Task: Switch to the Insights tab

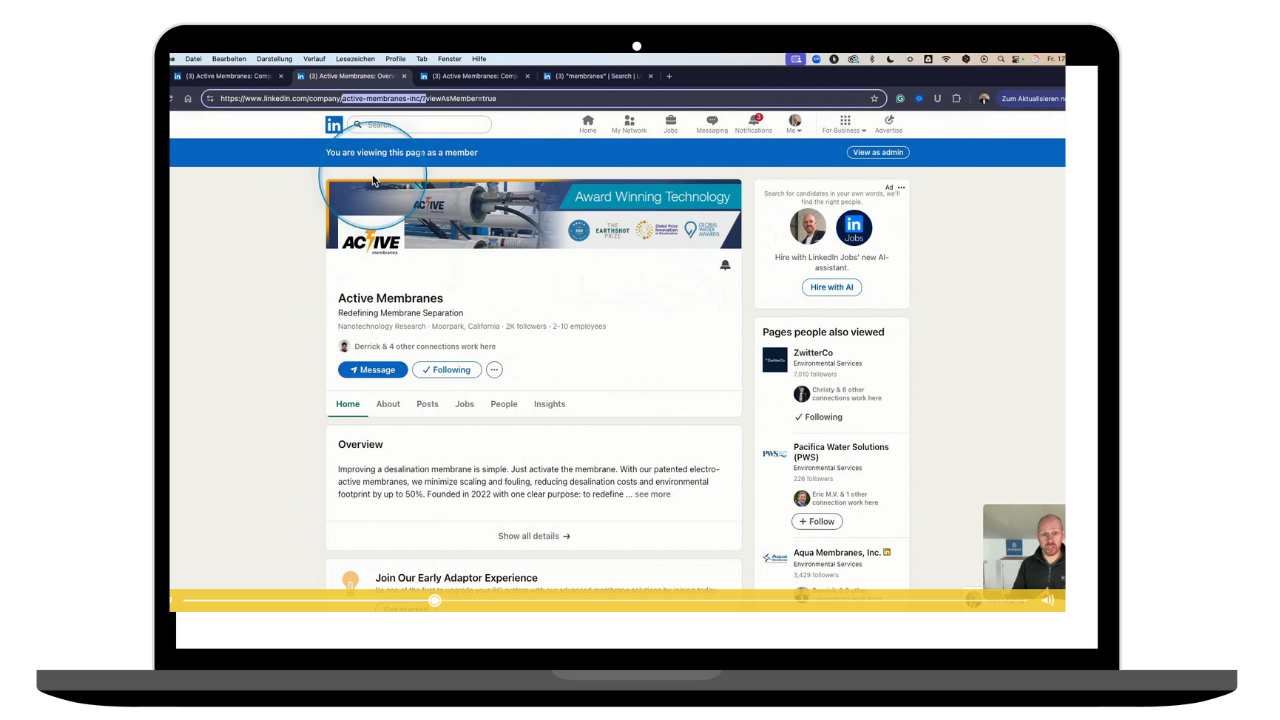Action: tap(550, 404)
